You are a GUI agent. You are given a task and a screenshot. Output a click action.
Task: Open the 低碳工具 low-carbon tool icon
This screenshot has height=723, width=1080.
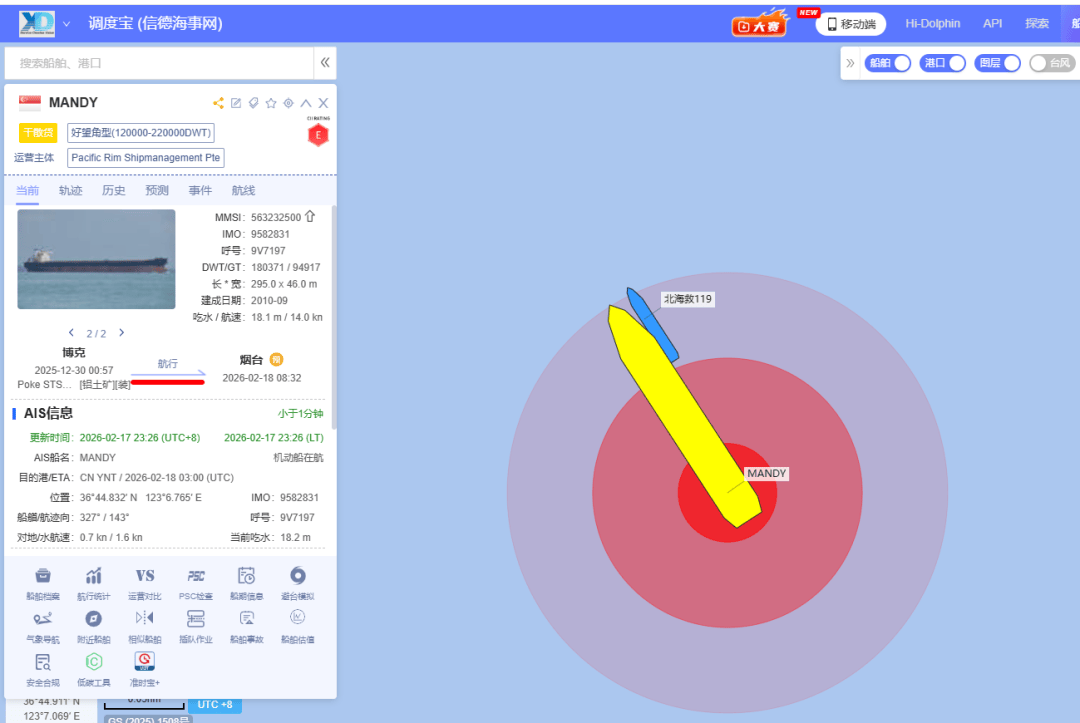94,662
